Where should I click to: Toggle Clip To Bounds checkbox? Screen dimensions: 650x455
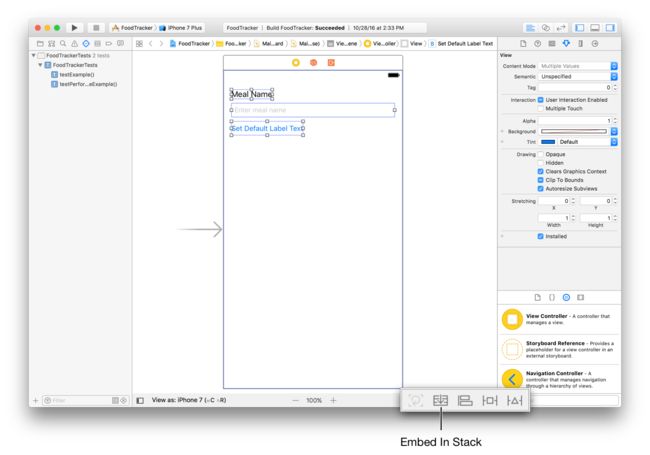[x=541, y=180]
